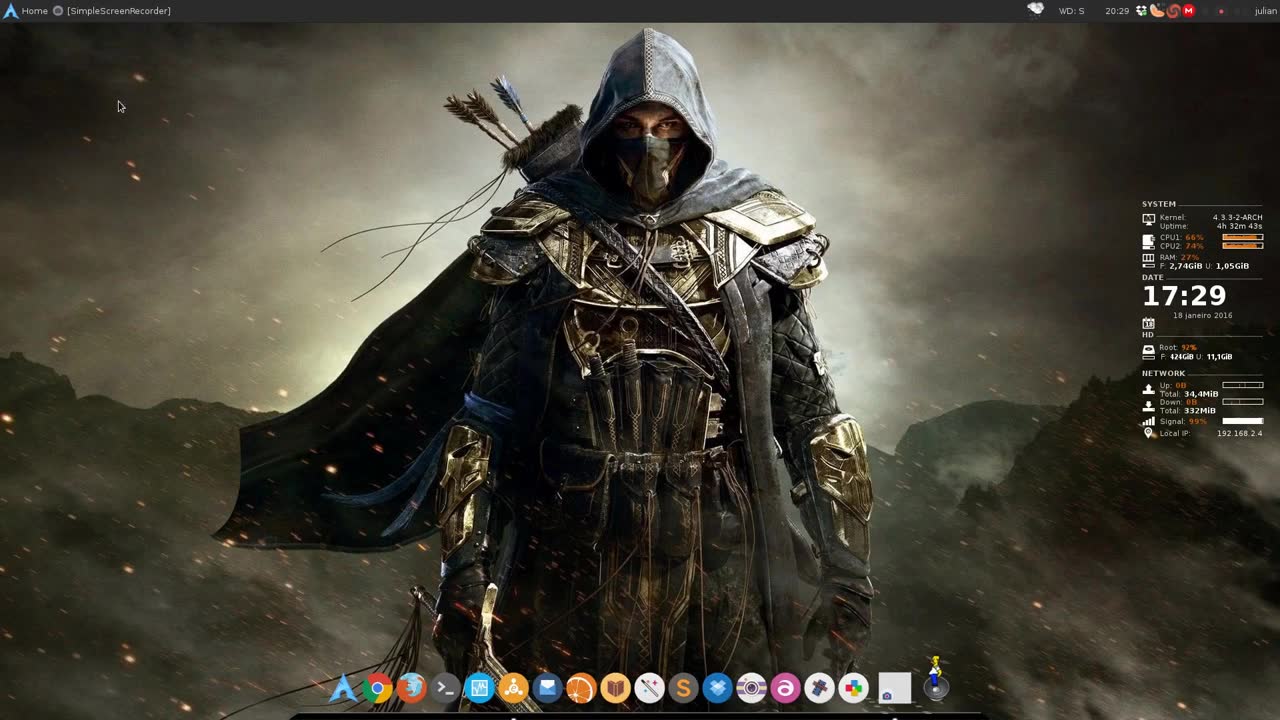Open the colorful plus-sign app in the dock
This screenshot has width=1280, height=720.
[853, 688]
